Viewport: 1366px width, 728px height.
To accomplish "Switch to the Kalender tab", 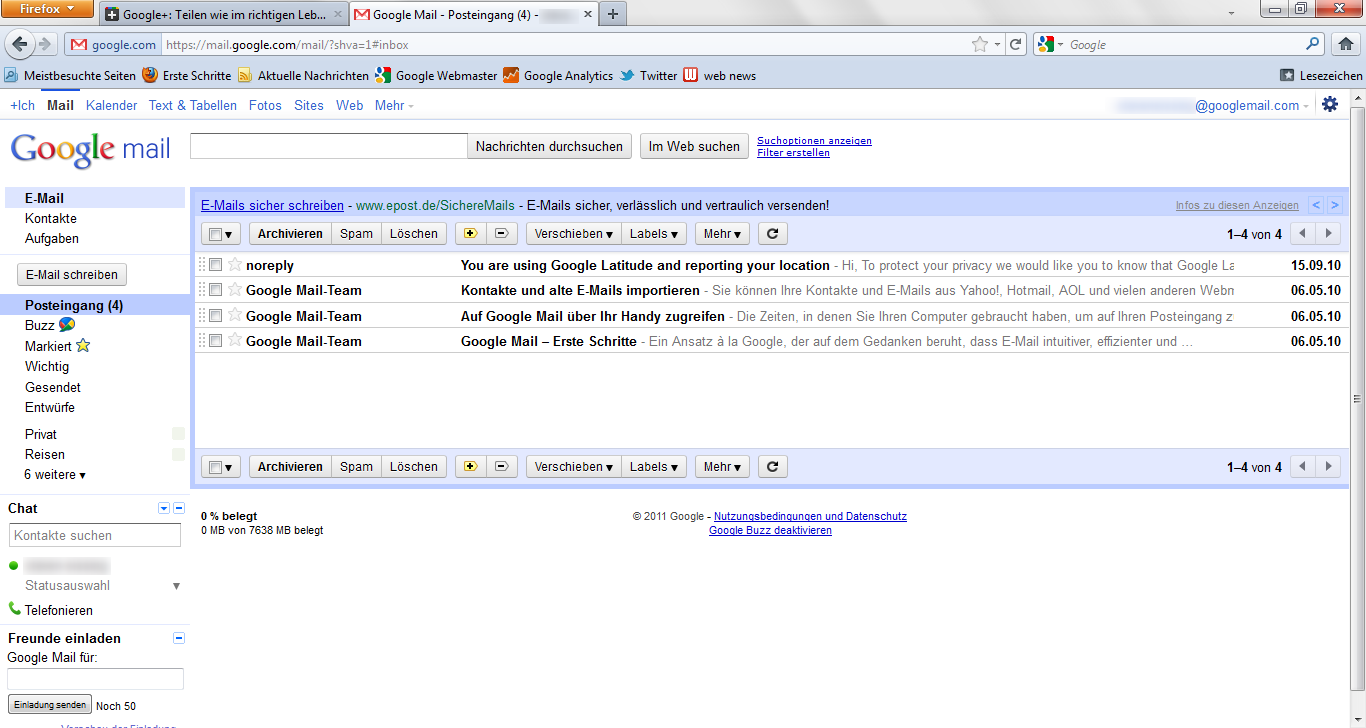I will click(x=111, y=105).
